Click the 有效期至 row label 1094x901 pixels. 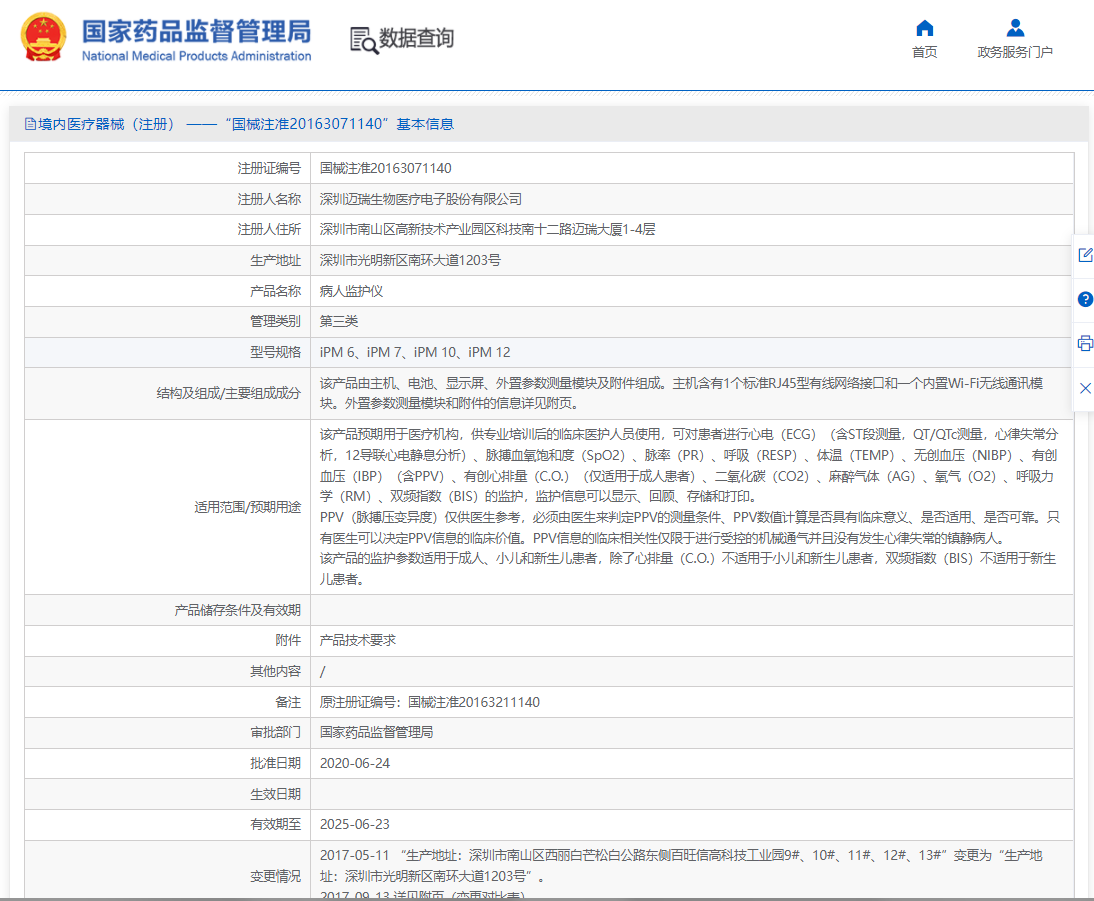[275, 824]
